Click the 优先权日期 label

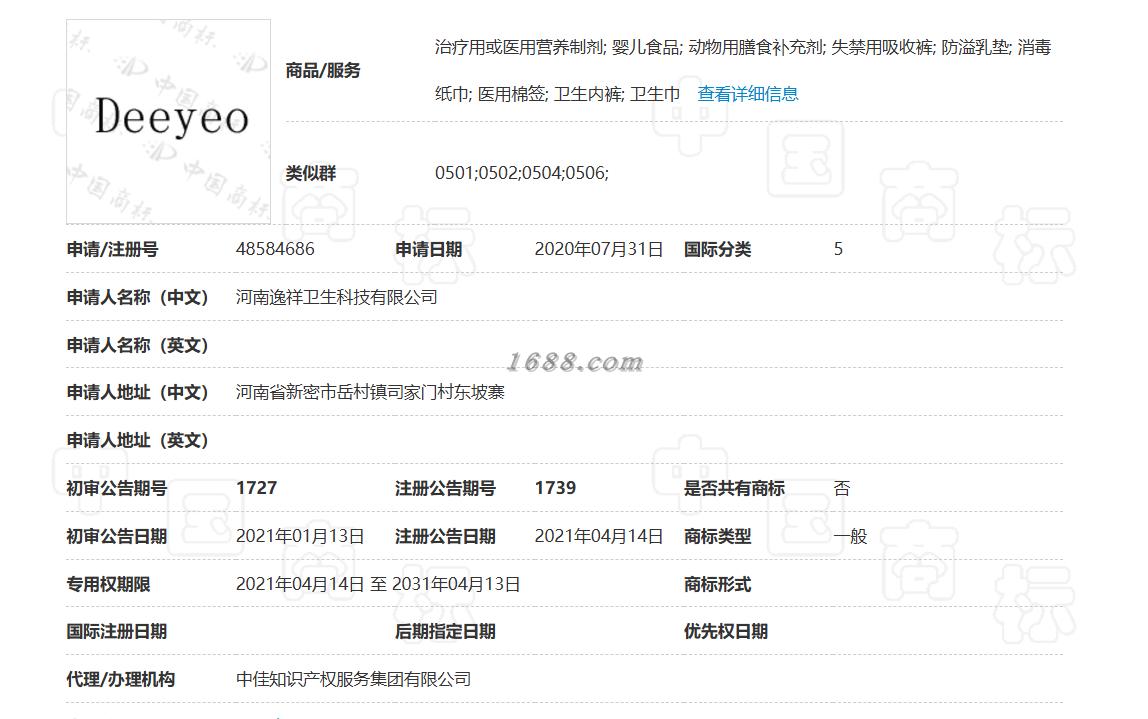click(x=726, y=631)
